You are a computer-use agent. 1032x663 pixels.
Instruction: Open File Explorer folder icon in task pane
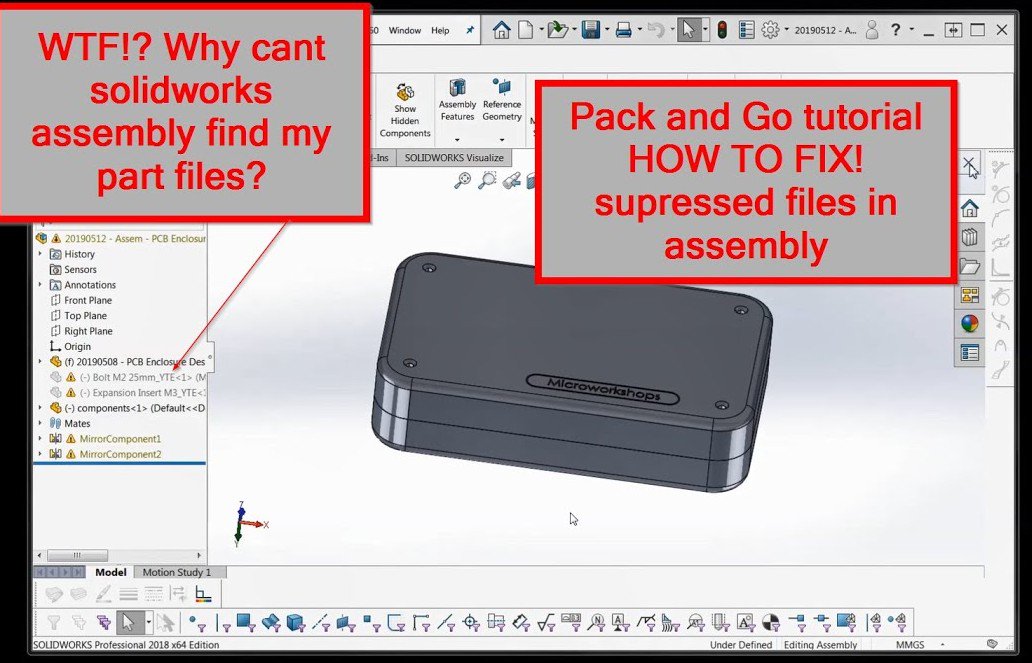click(x=969, y=266)
